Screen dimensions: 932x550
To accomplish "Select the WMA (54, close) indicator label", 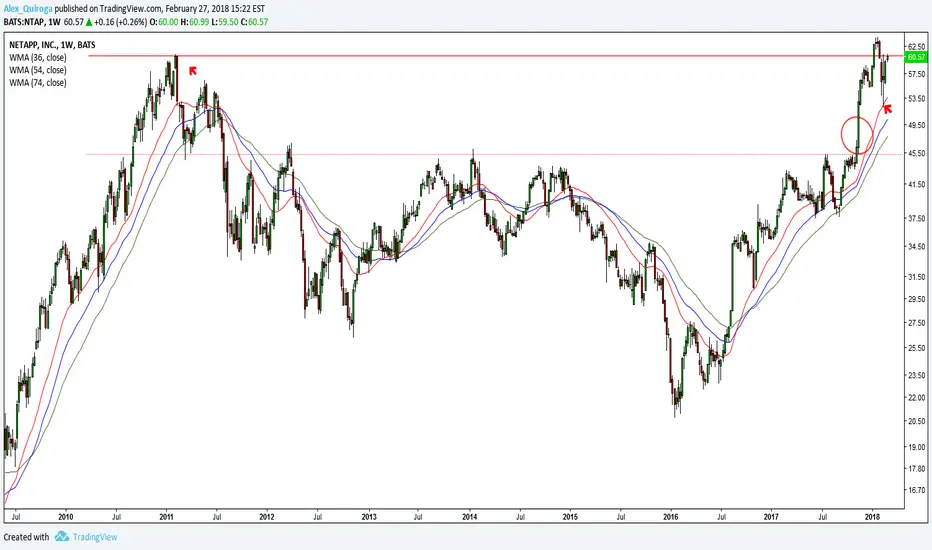I will (x=37, y=70).
